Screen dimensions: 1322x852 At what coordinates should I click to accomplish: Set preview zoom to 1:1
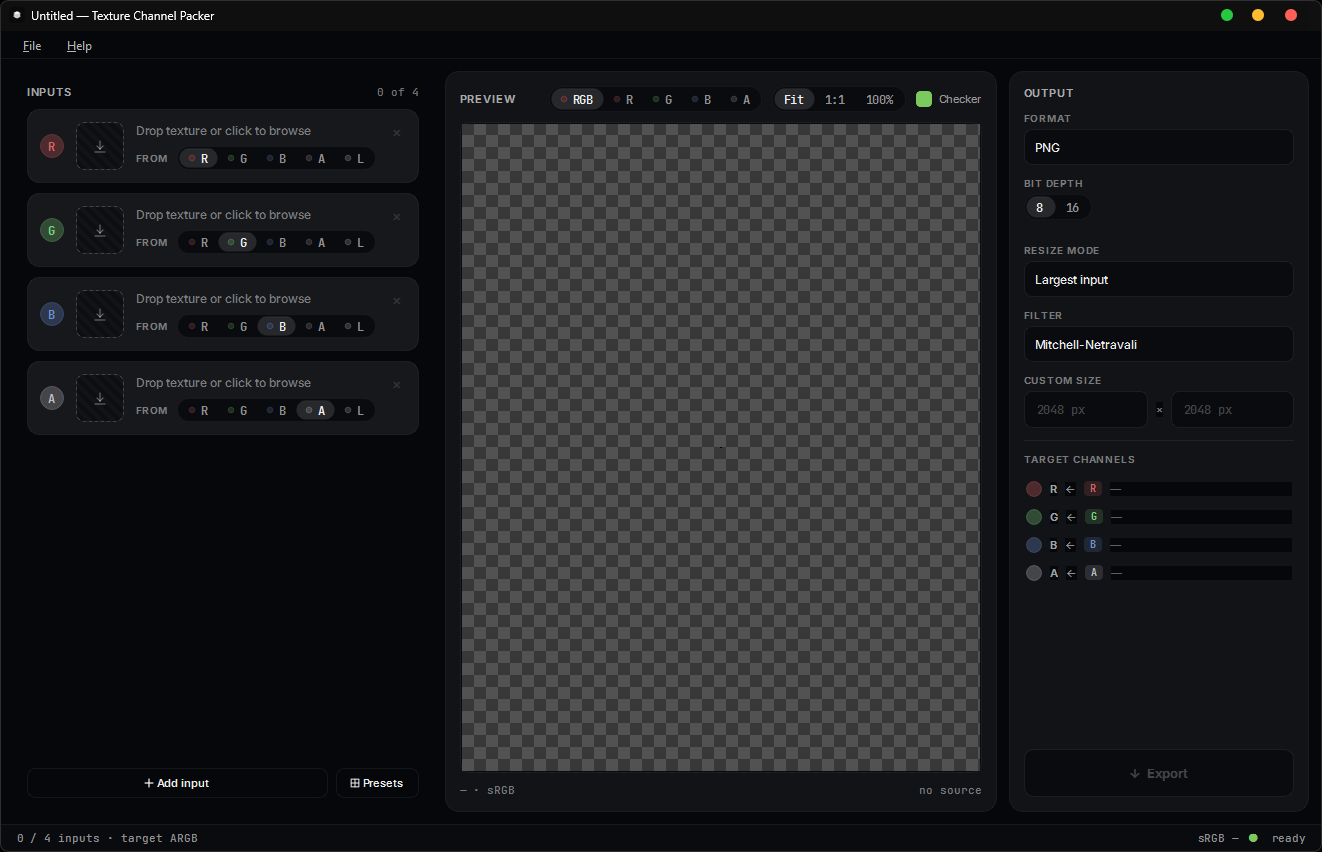pyautogui.click(x=835, y=99)
